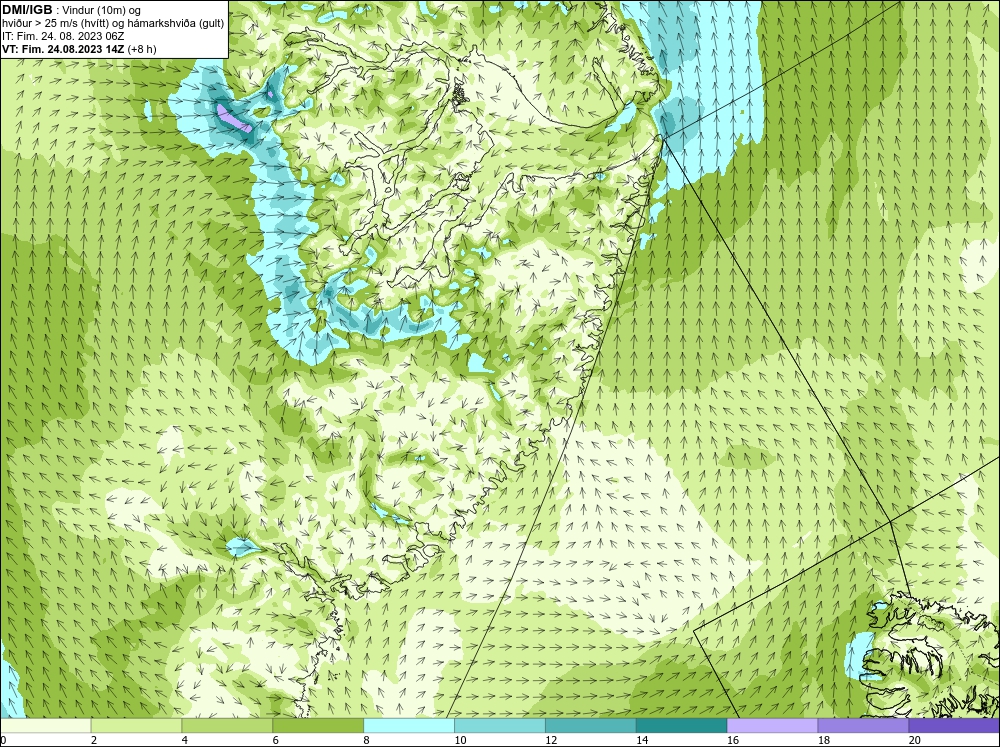
Task: Click the 4–6 m/s green legend swatch
Action: 227,726
